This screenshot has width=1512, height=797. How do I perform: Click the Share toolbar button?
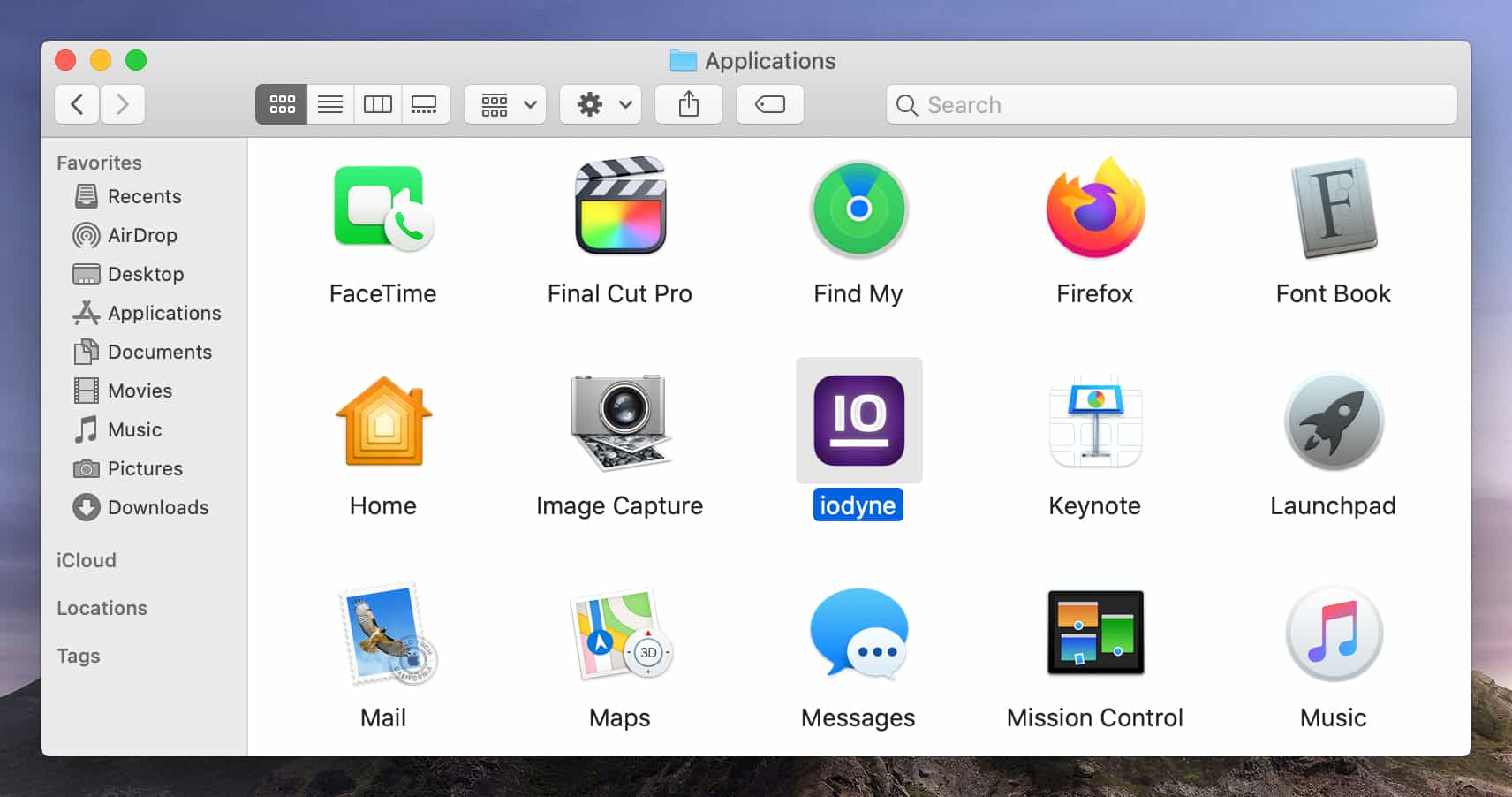click(689, 105)
